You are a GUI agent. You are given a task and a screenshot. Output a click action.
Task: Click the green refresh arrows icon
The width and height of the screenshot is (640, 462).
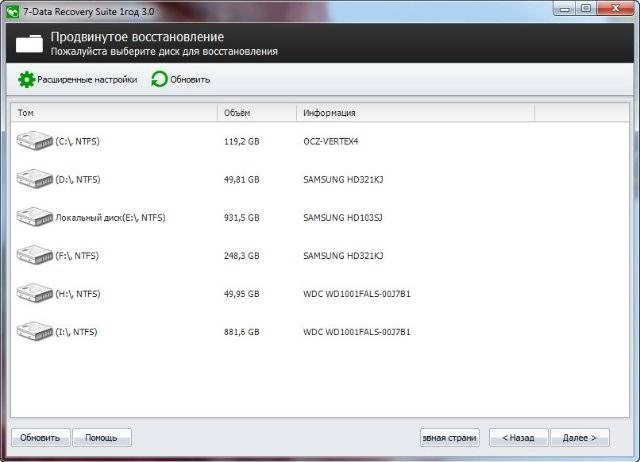[159, 79]
